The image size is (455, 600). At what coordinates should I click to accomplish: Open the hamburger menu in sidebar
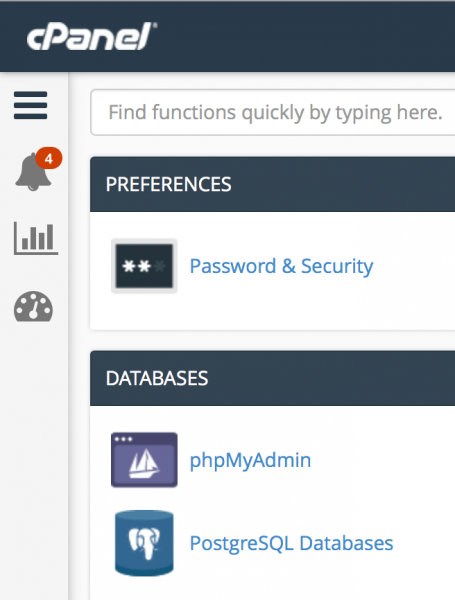[31, 105]
